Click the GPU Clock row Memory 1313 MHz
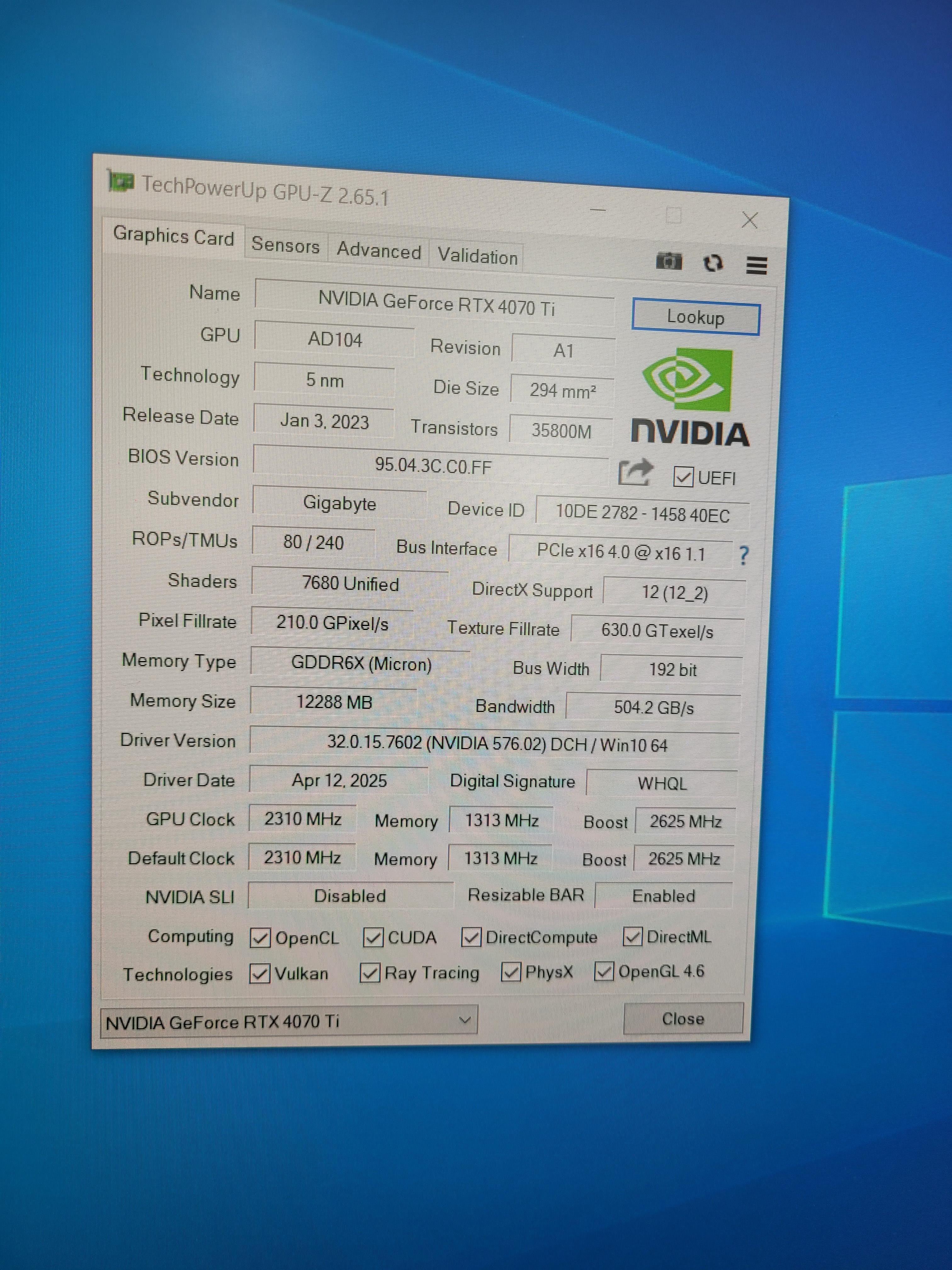This screenshot has height=1270, width=952. coord(501,821)
